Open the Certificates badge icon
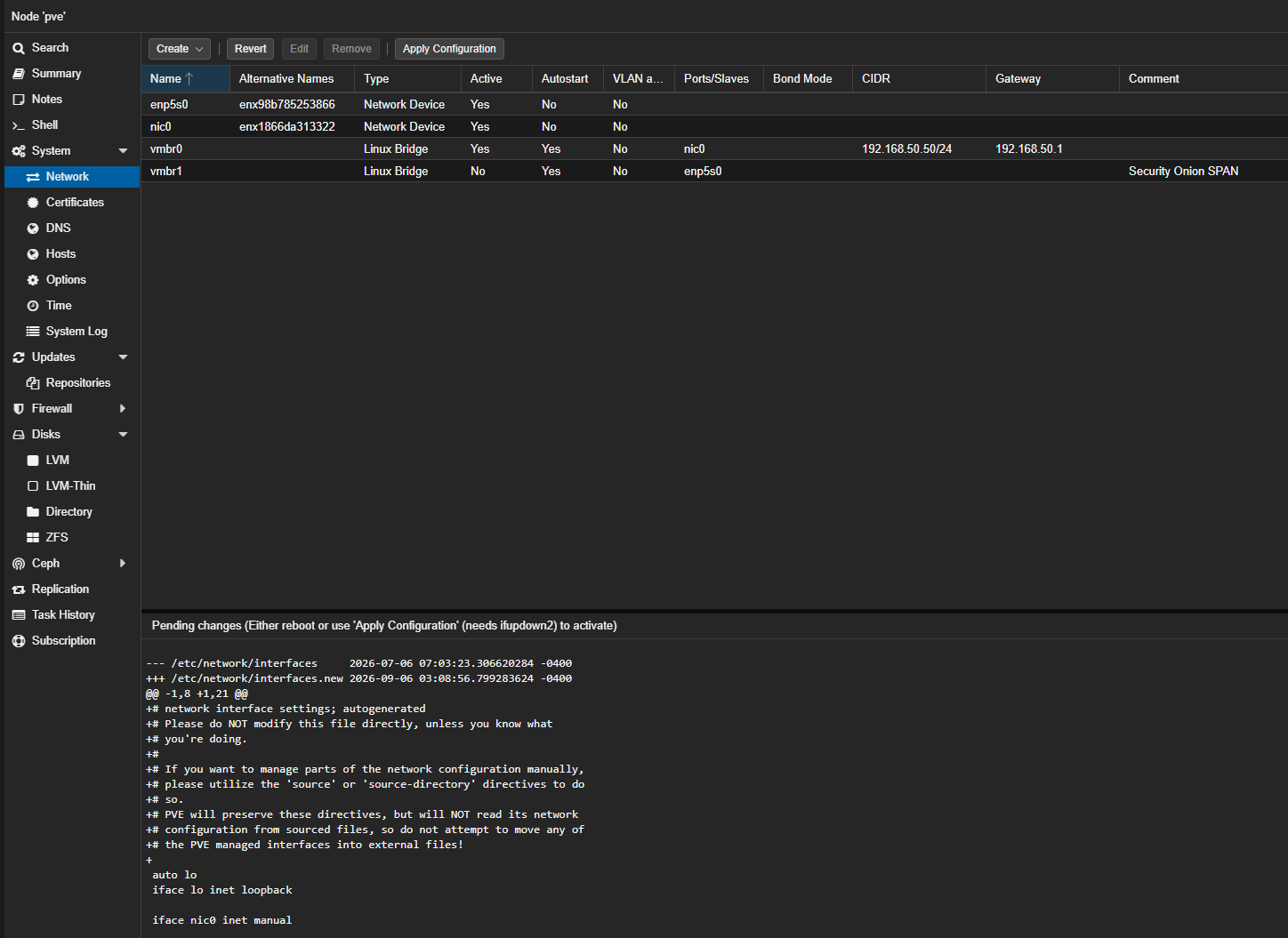Image resolution: width=1288 pixels, height=938 pixels. pyautogui.click(x=33, y=203)
